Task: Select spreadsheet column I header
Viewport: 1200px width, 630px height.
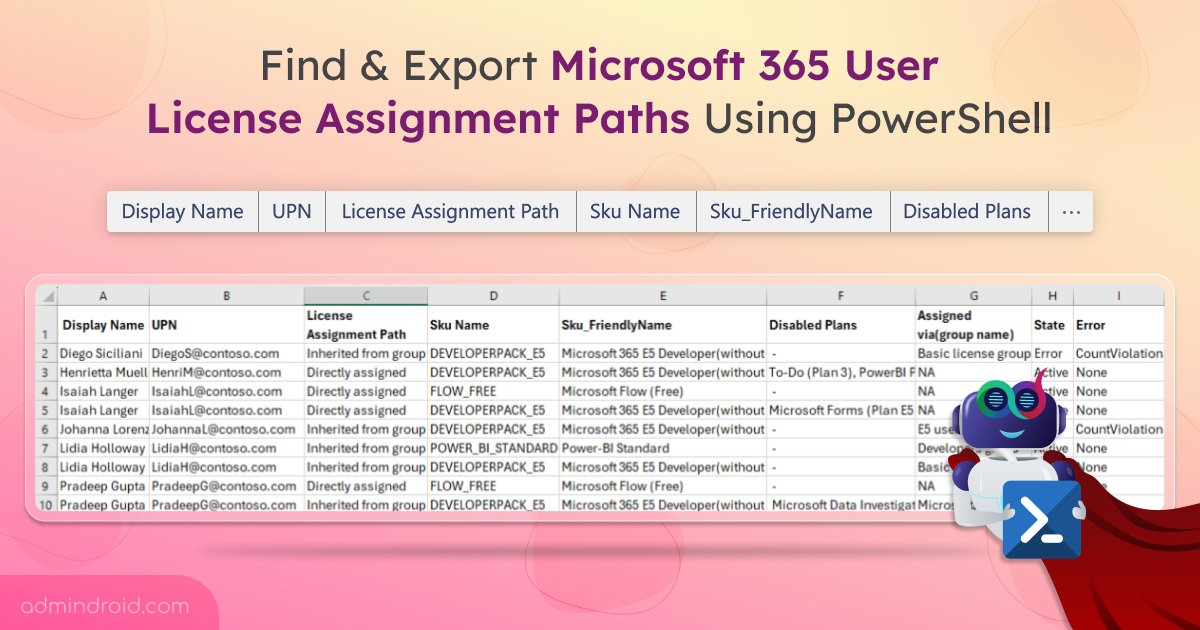Action: [1118, 295]
